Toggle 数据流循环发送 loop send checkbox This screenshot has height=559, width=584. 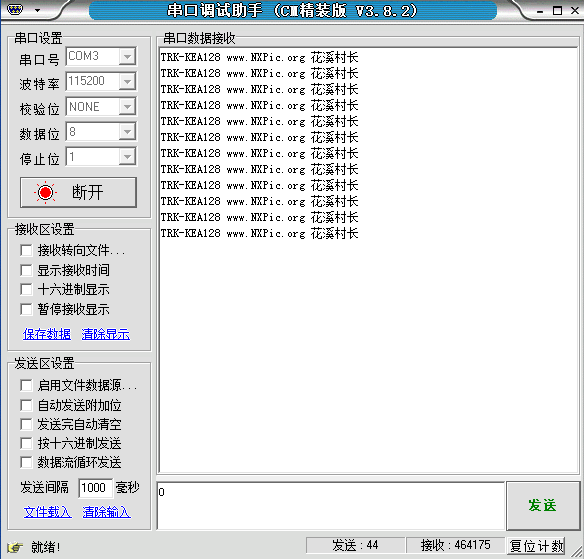click(26, 462)
